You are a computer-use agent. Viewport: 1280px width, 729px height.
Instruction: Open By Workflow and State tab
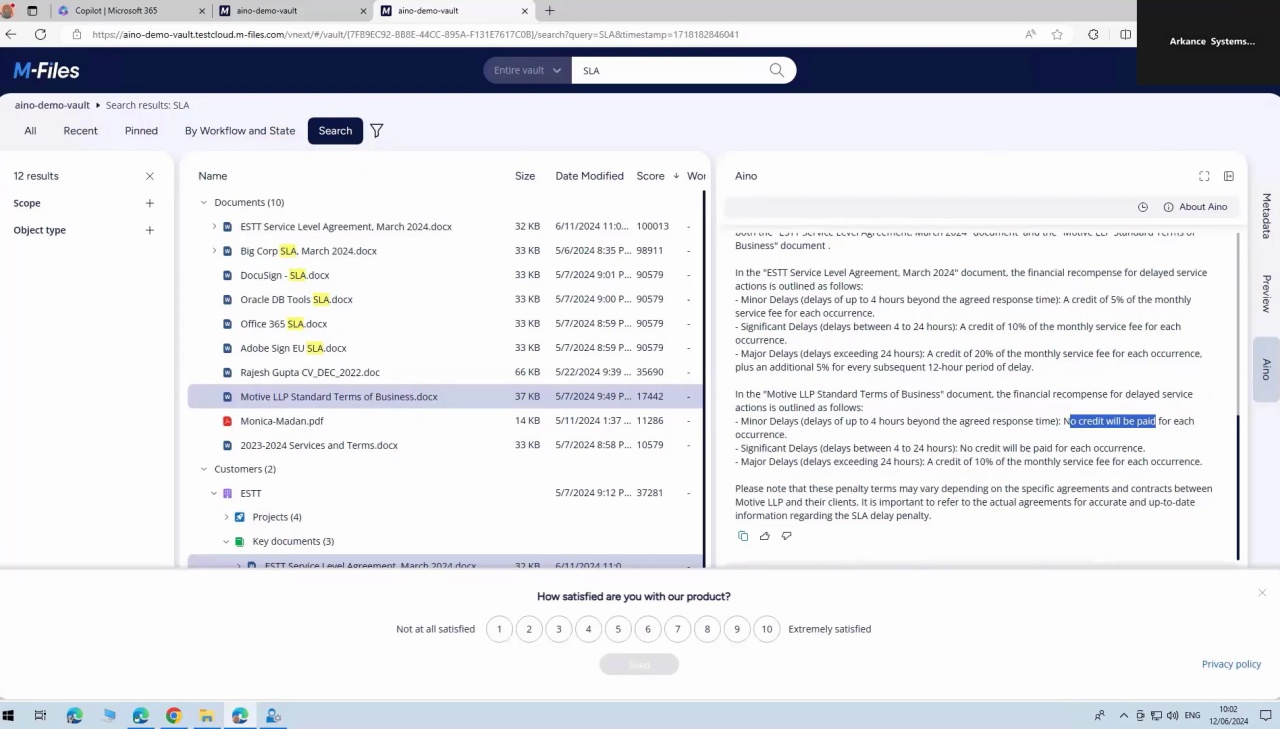click(240, 131)
